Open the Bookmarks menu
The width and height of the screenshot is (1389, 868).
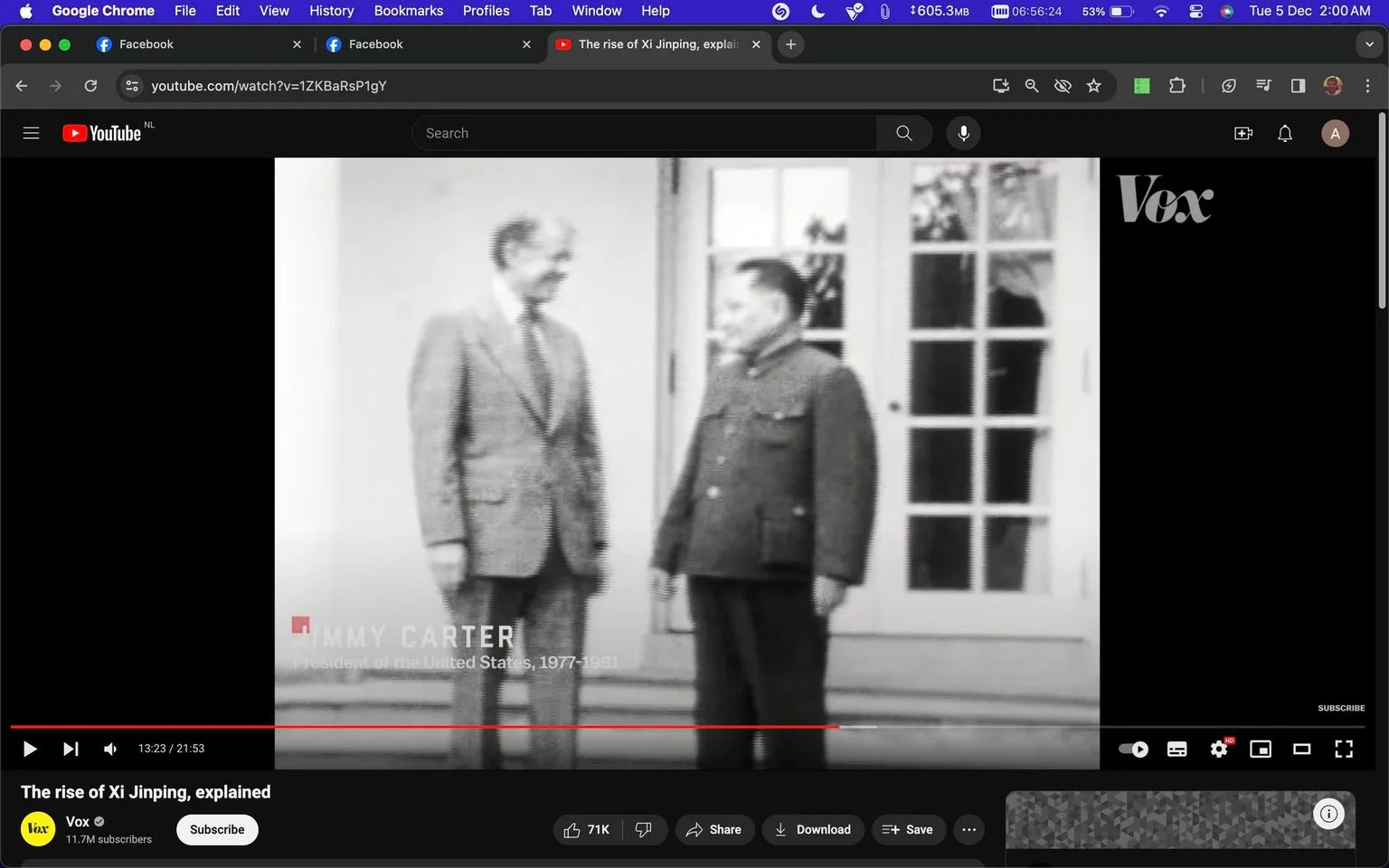click(x=409, y=11)
